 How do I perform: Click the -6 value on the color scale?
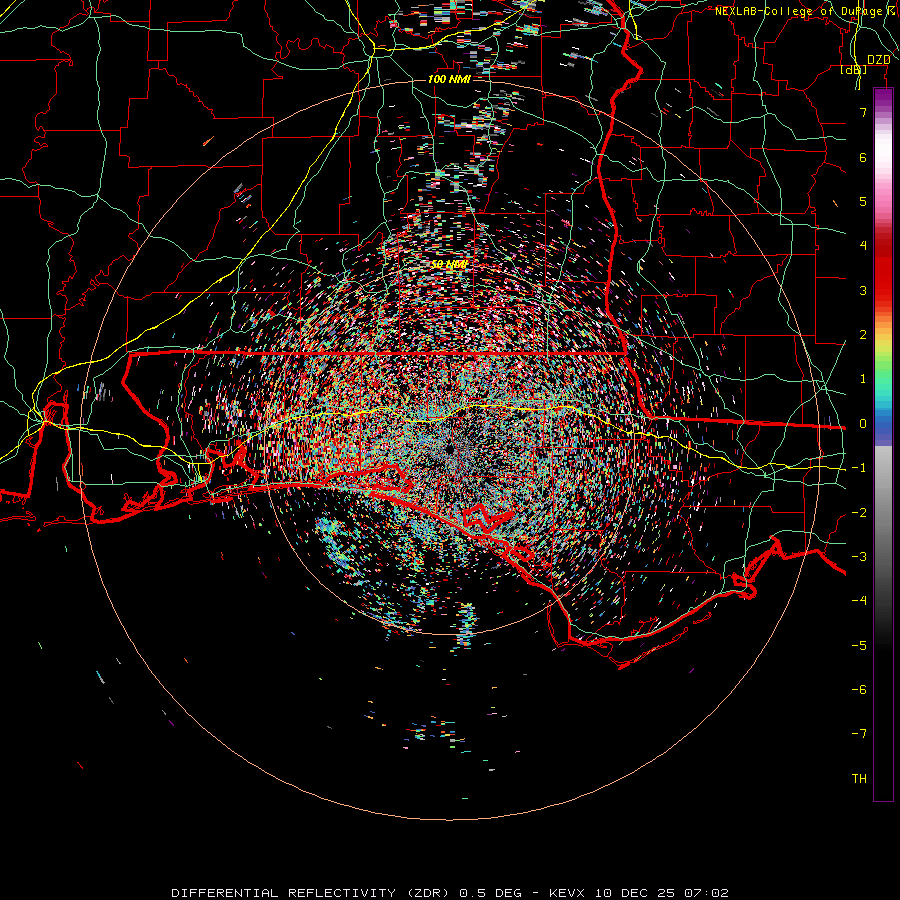click(859, 690)
